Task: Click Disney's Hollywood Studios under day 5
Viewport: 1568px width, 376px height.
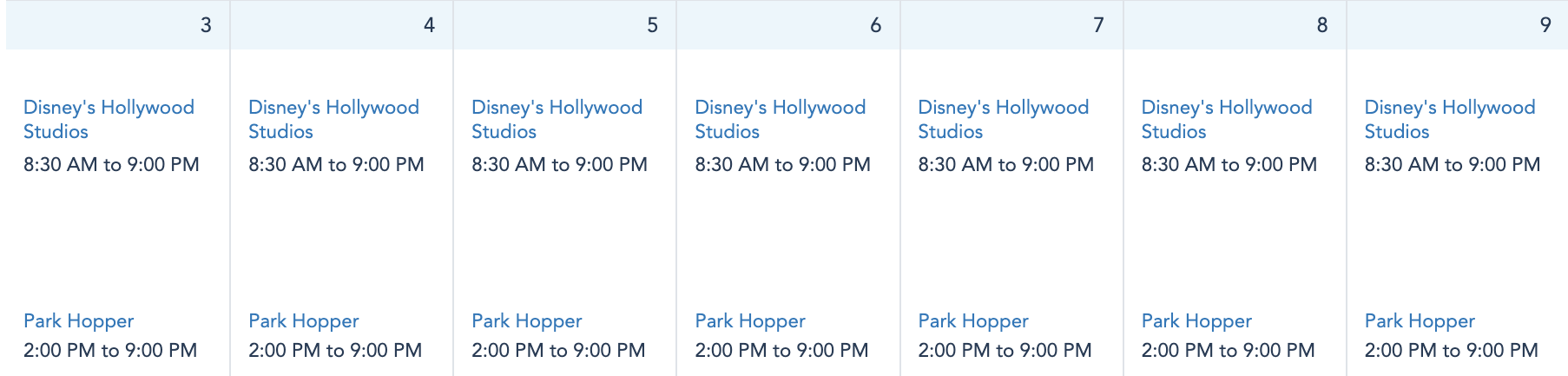Action: [557, 119]
